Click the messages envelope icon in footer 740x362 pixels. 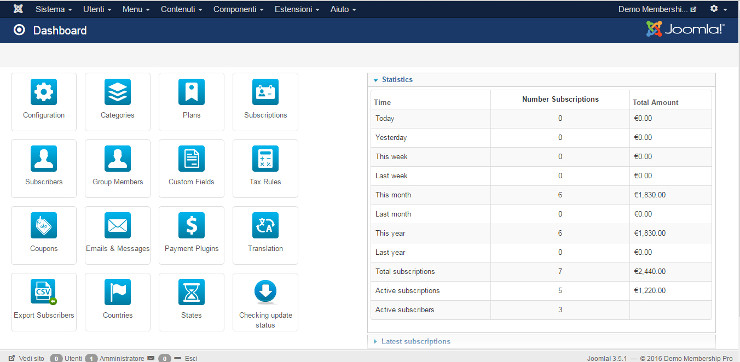click(151, 358)
